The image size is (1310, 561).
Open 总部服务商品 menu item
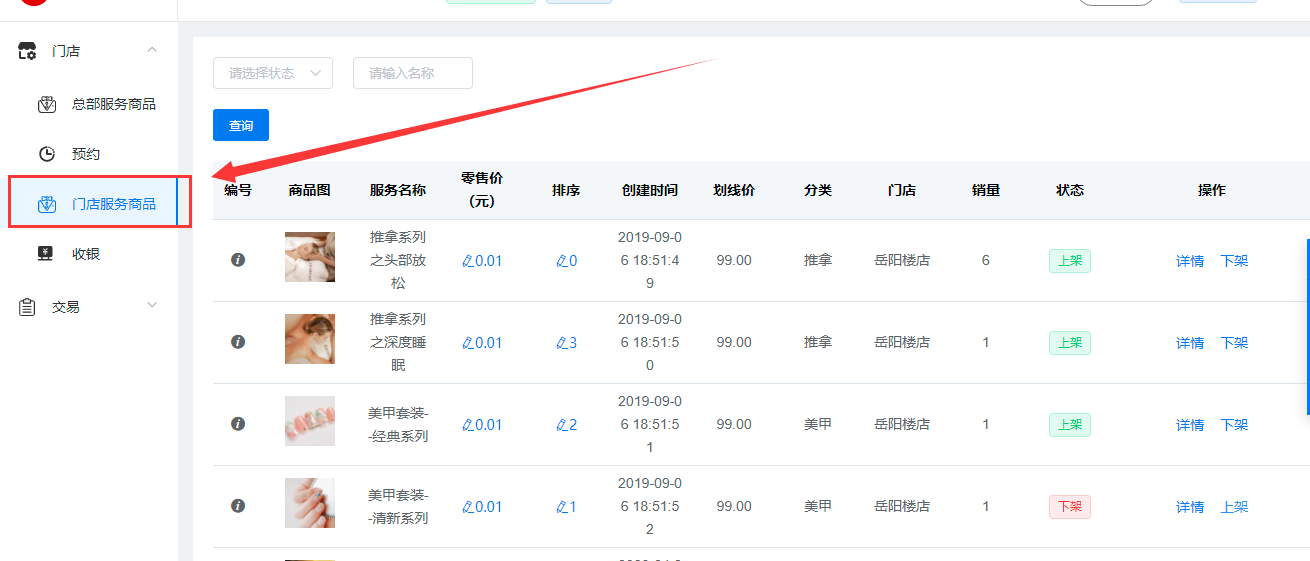click(89, 104)
